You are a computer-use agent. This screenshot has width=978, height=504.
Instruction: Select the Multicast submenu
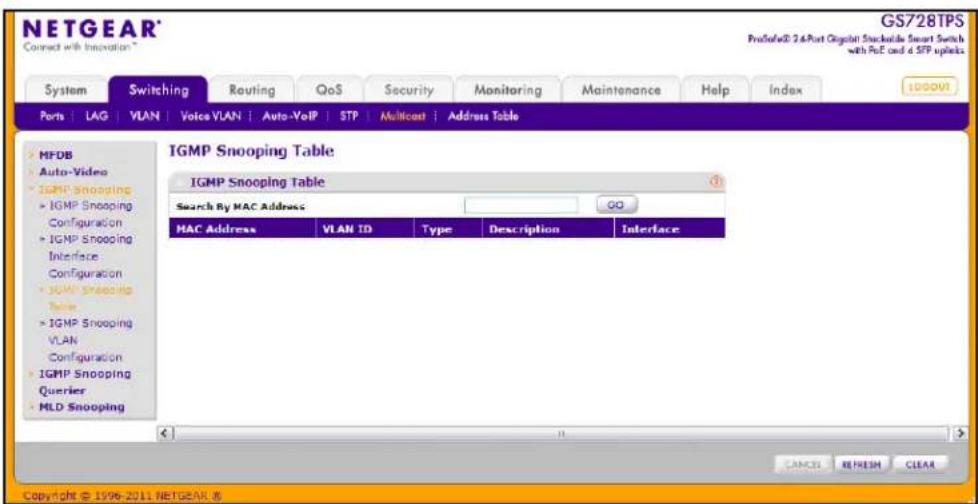402,116
